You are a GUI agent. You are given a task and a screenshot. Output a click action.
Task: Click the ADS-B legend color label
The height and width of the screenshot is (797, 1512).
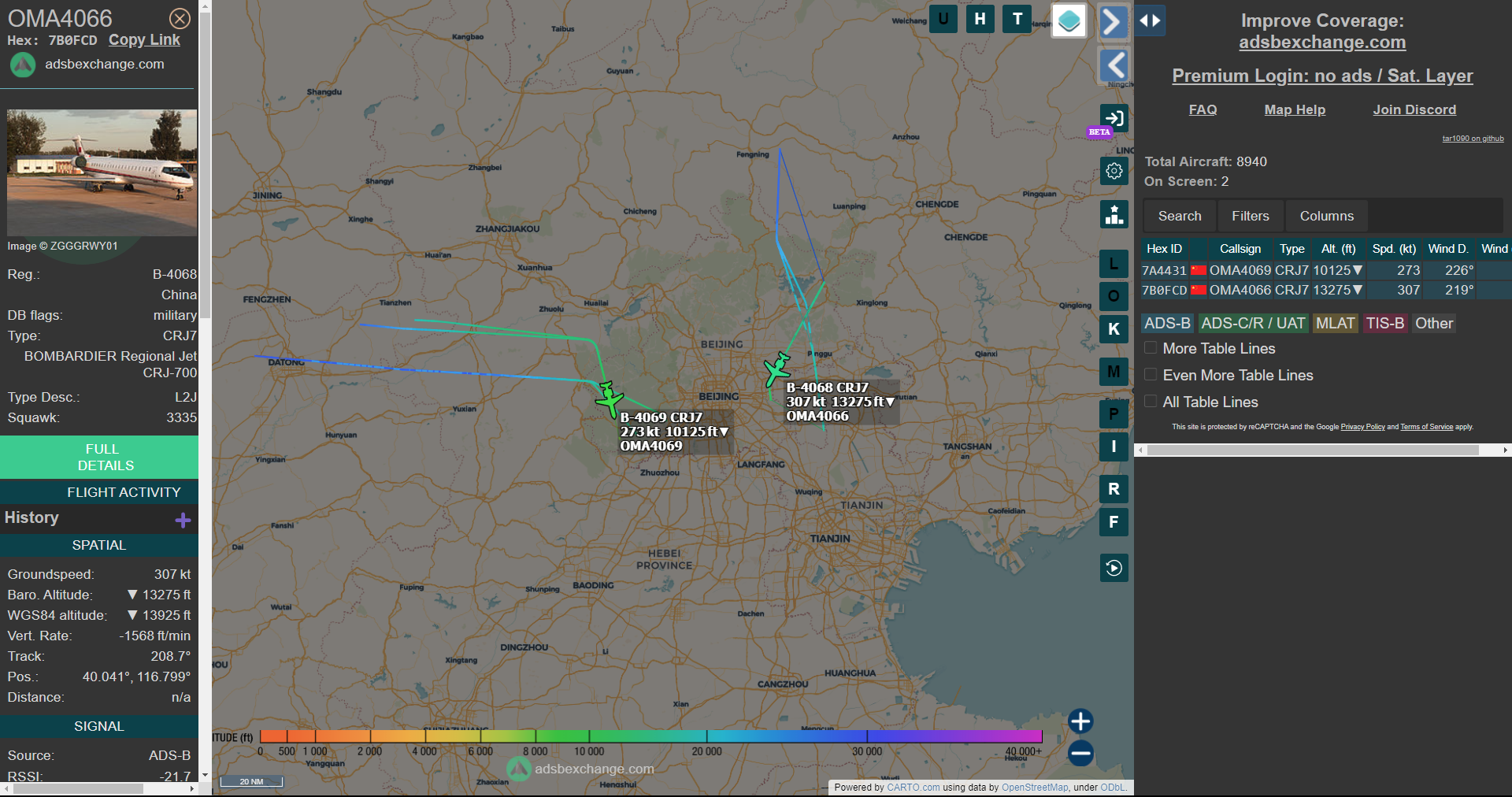tap(1167, 323)
